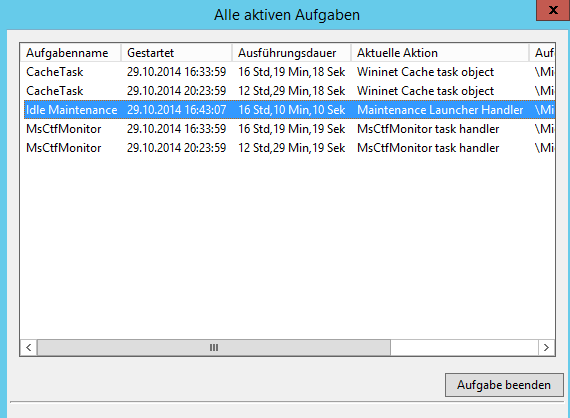
Task: Click the horizontal scrollbar thumb
Action: tap(214, 347)
